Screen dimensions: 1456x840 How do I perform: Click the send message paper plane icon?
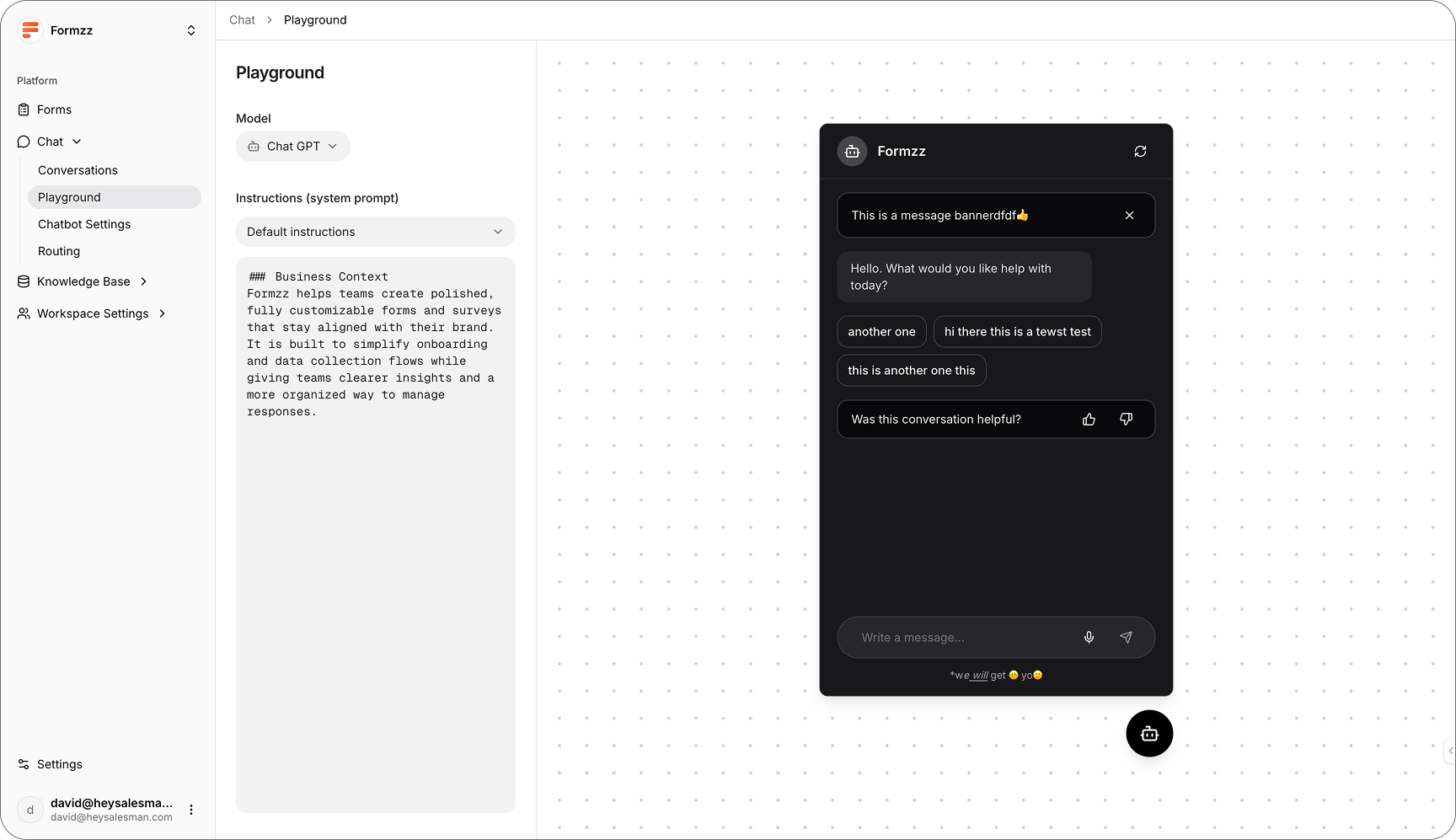pyautogui.click(x=1126, y=638)
